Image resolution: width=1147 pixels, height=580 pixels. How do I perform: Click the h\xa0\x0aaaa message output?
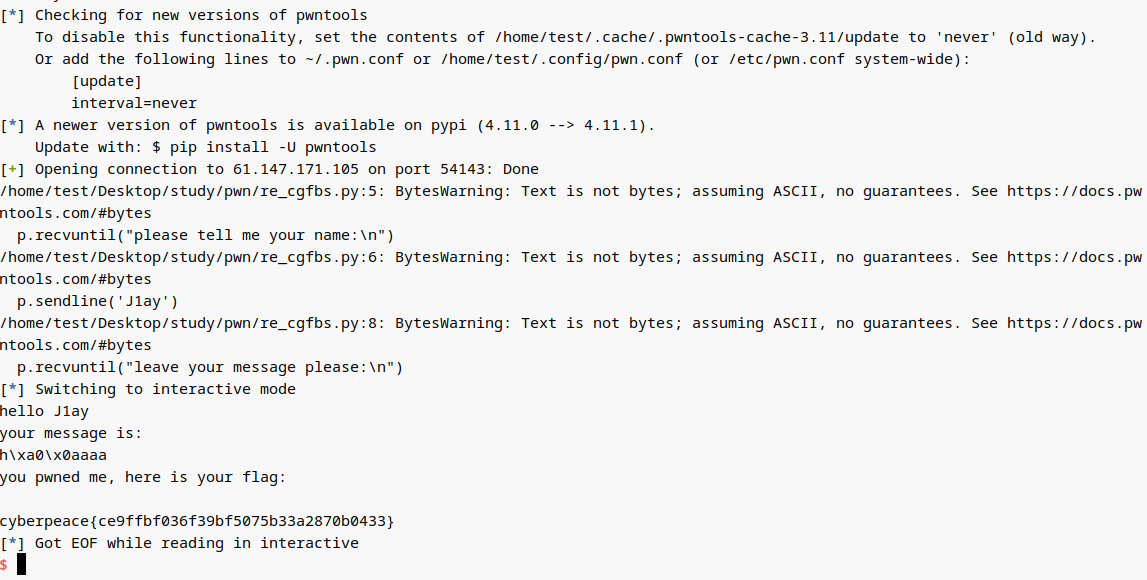coord(53,455)
